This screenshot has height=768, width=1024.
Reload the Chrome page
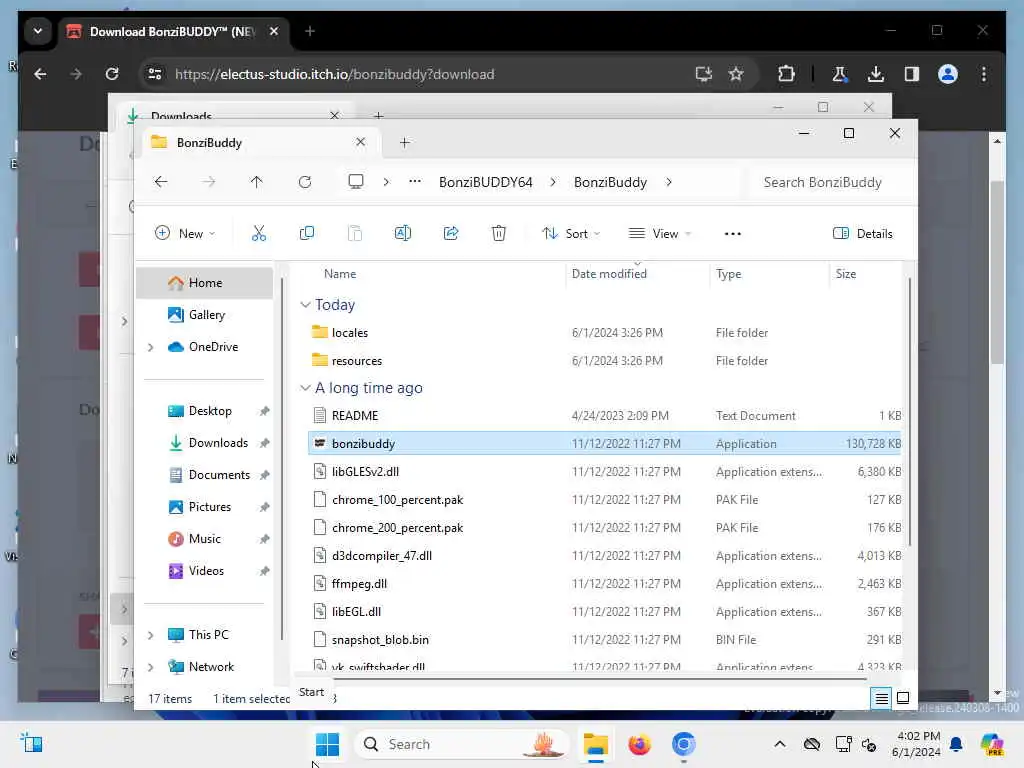[x=112, y=74]
